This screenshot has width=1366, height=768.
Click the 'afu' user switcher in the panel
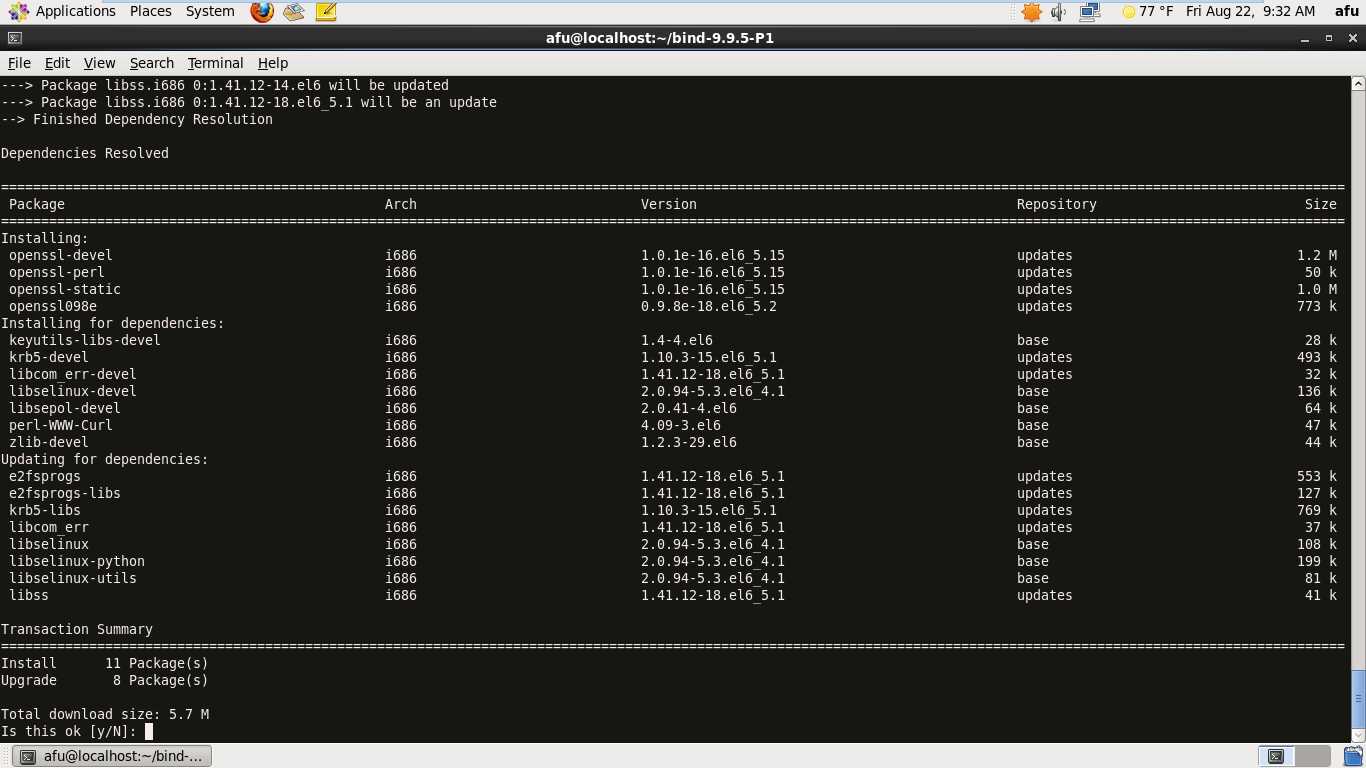pos(1346,11)
